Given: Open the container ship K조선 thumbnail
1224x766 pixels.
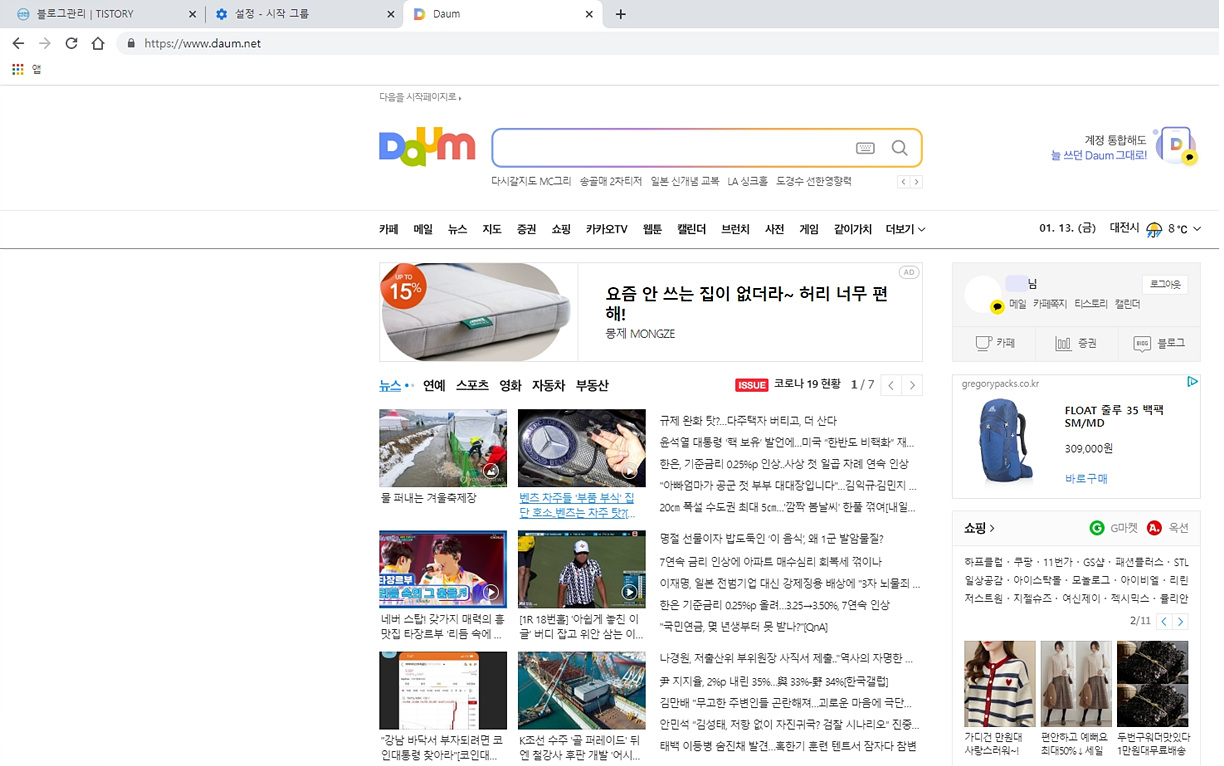Looking at the screenshot, I should 582,690.
